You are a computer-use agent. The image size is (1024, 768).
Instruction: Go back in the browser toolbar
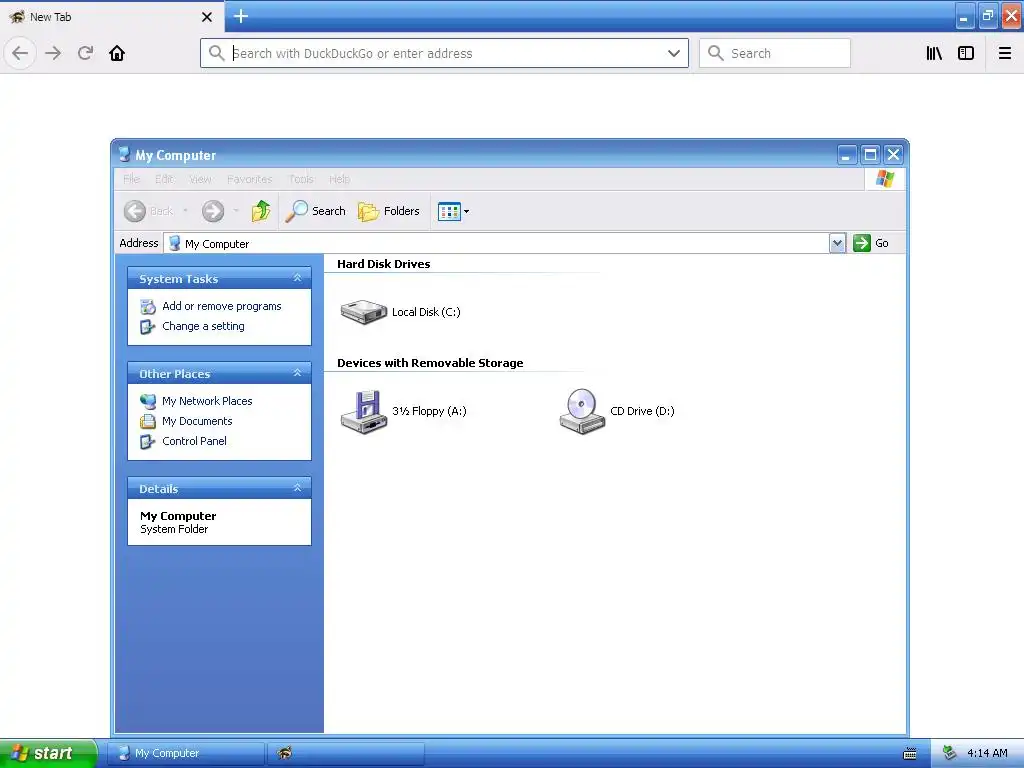pyautogui.click(x=20, y=53)
